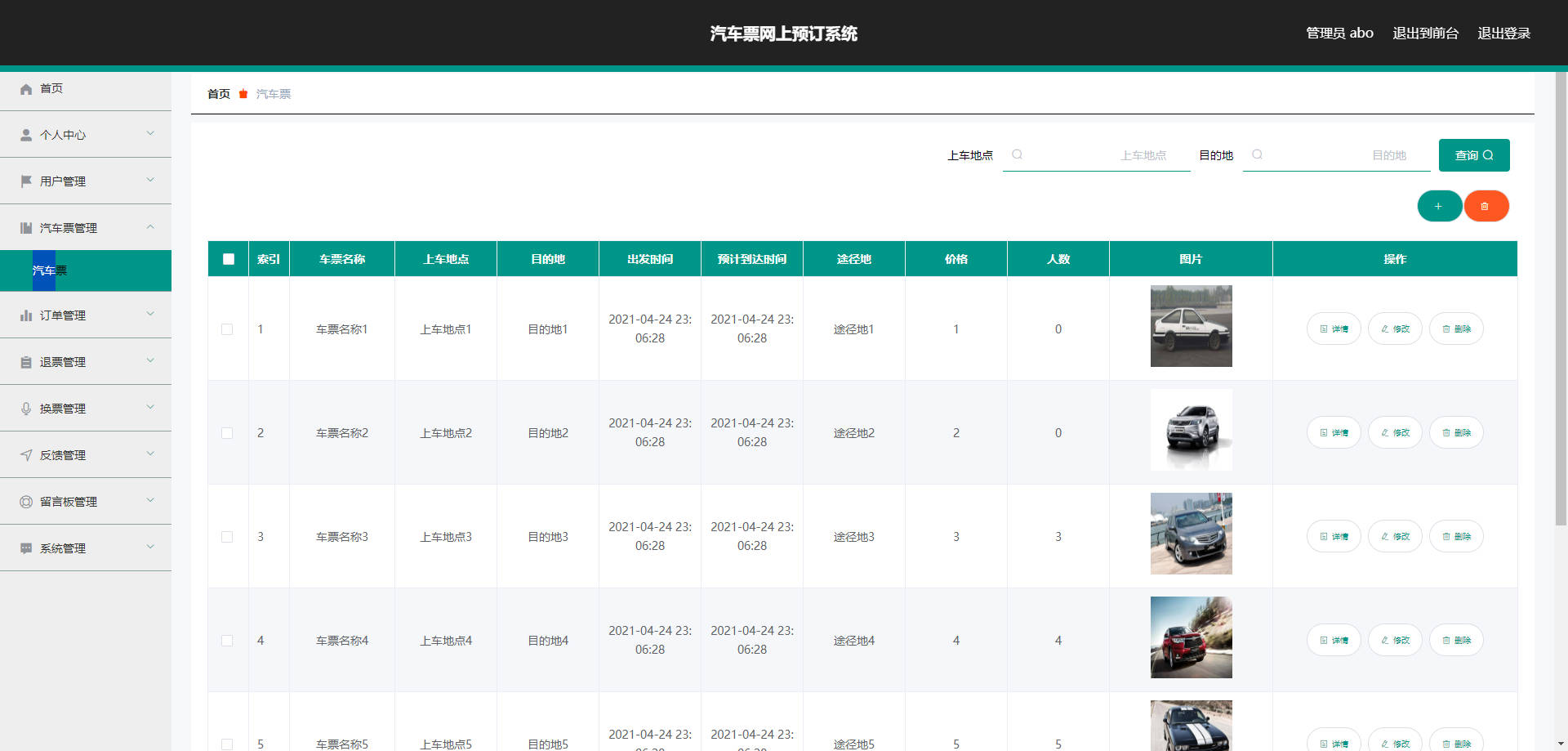The image size is (1568, 751).
Task: Open the red SUV thumbnail for 车票名称4
Action: pyautogui.click(x=1191, y=637)
